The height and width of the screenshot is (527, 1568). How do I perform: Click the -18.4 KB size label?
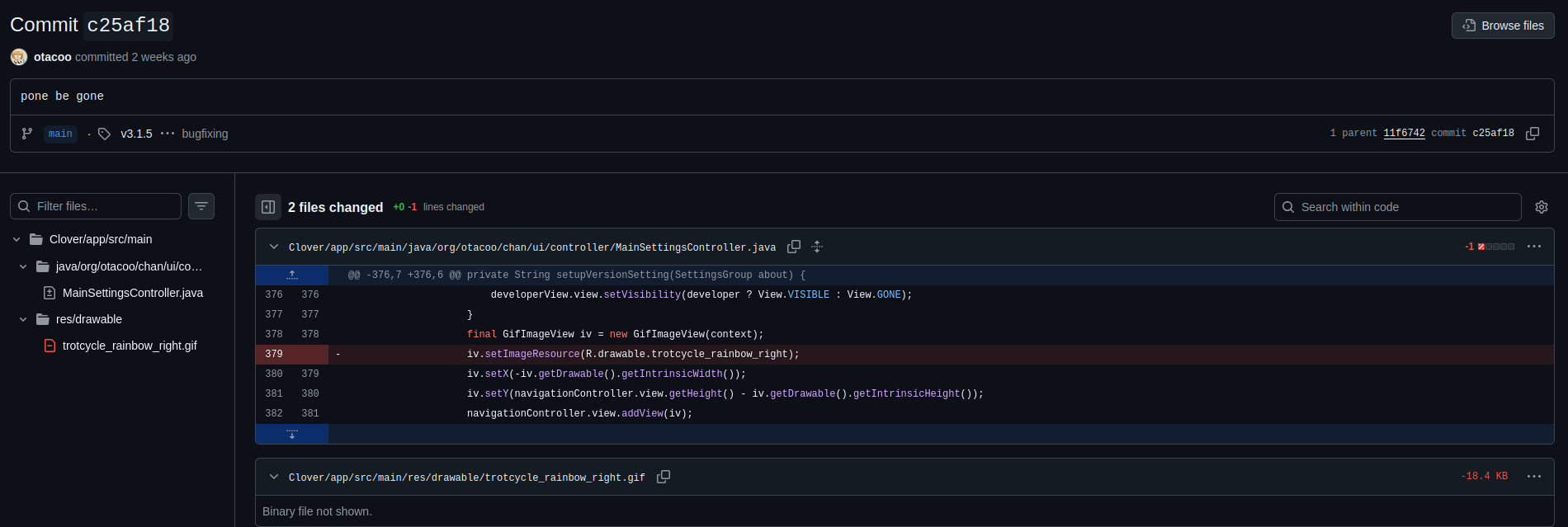point(1484,477)
